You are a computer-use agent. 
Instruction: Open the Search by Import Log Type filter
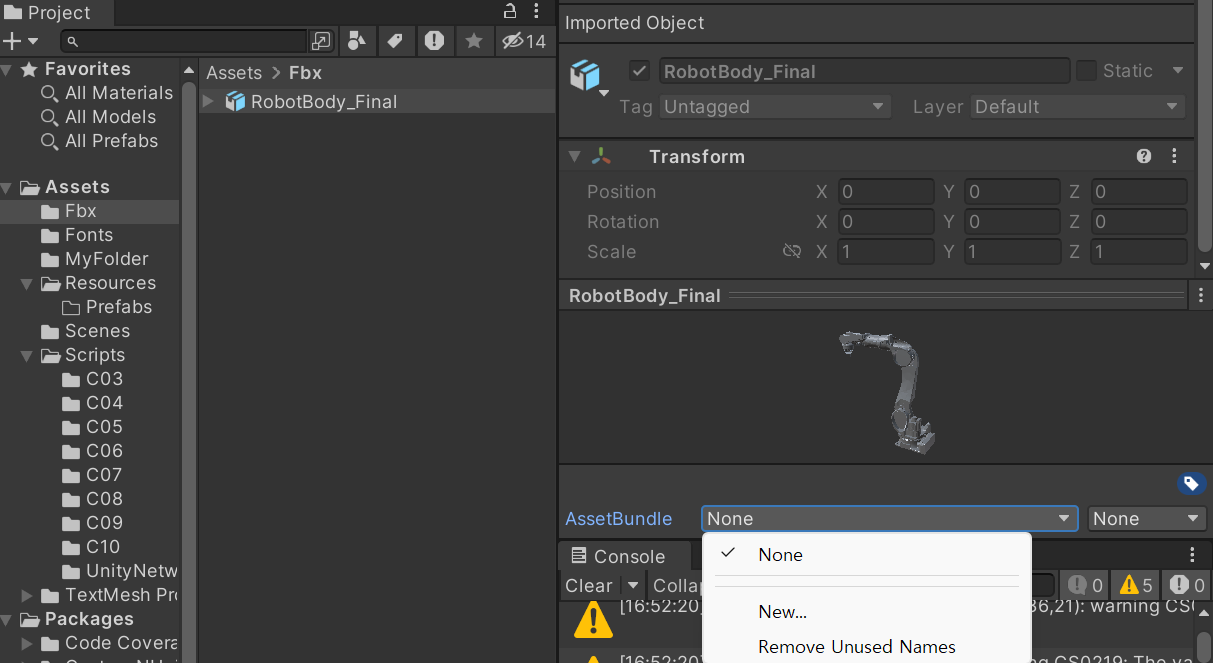(x=434, y=41)
